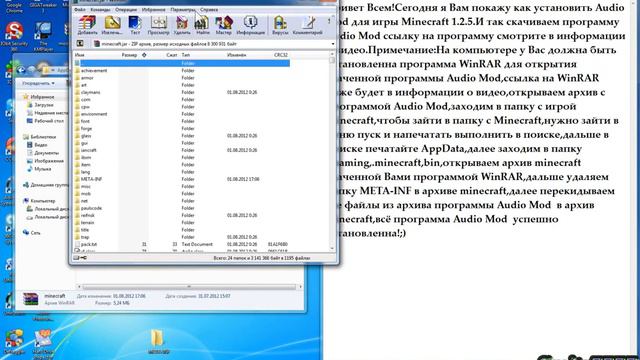This screenshot has width=640, height=360.
Task: Click the Explorer window horizontal scrollbar
Action: click(x=189, y=287)
